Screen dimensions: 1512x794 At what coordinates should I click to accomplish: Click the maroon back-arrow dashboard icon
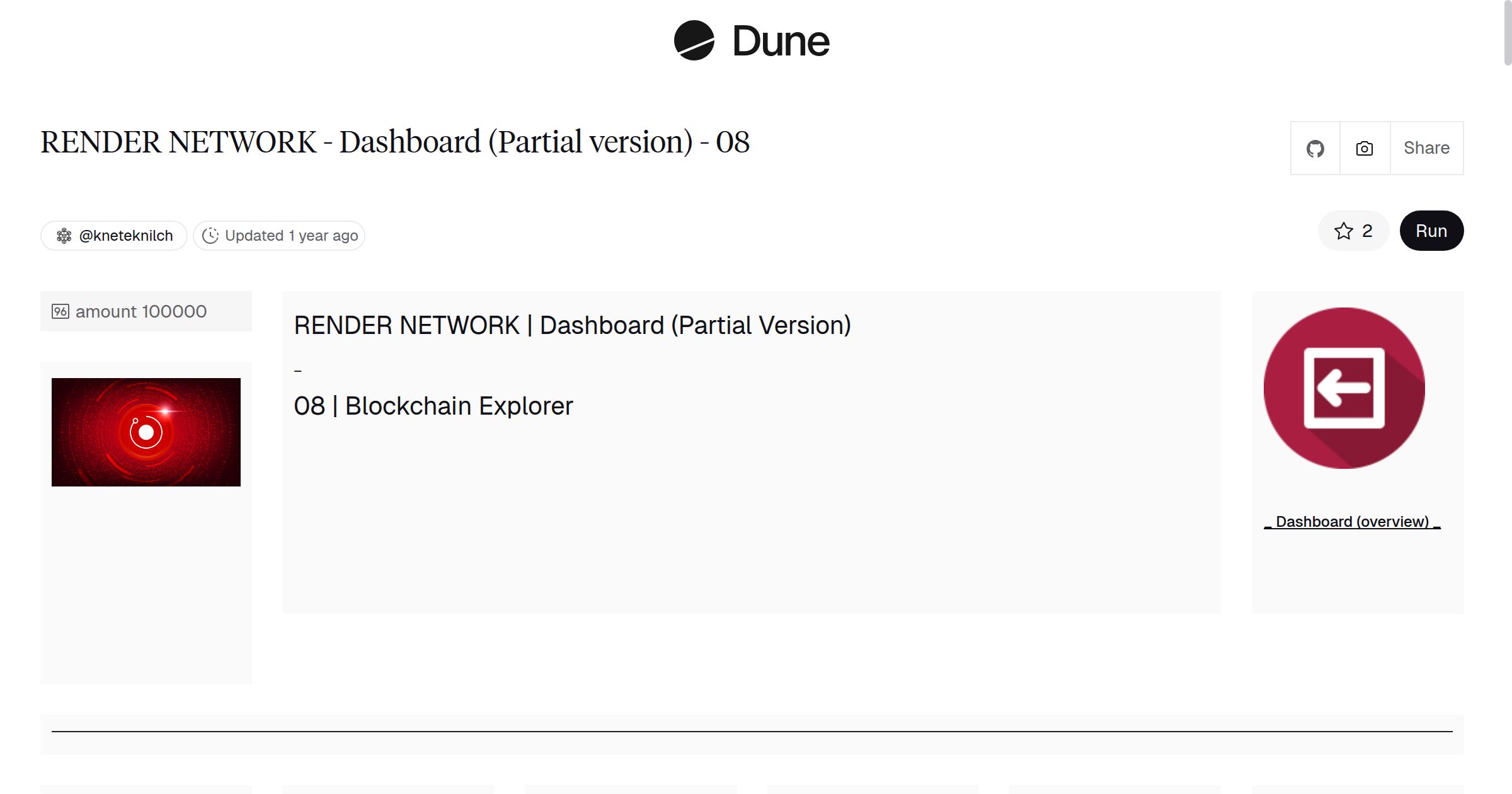(x=1343, y=389)
